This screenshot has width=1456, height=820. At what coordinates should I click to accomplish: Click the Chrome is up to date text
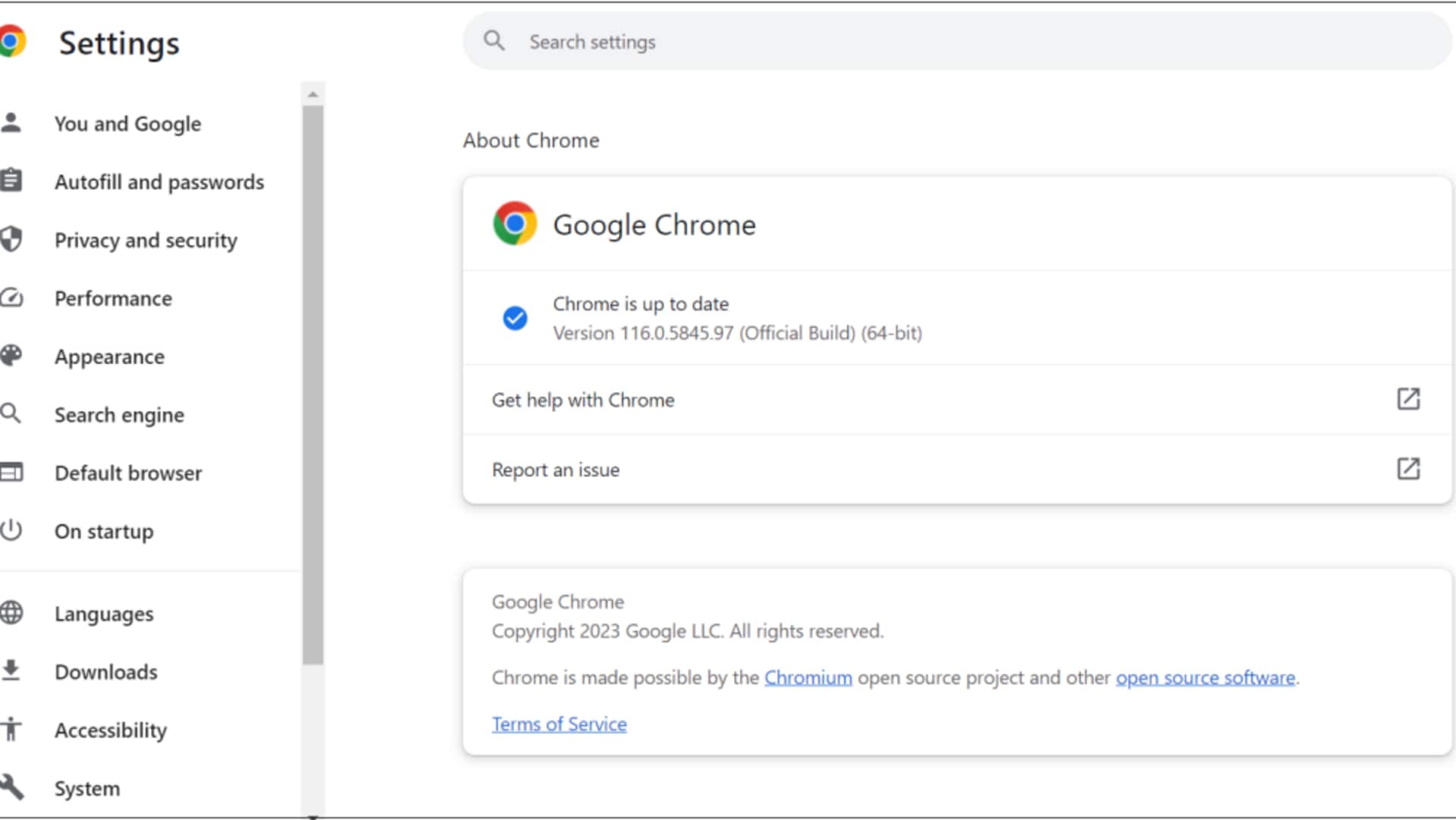[x=641, y=304]
